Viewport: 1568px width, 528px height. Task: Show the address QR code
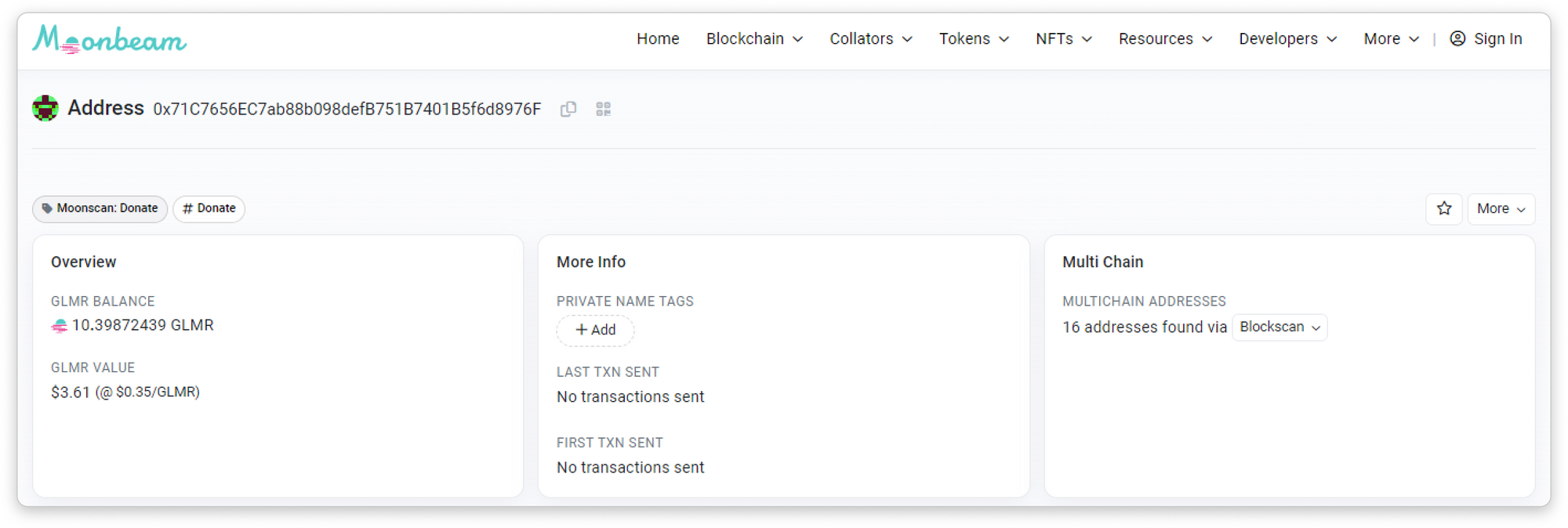point(603,109)
